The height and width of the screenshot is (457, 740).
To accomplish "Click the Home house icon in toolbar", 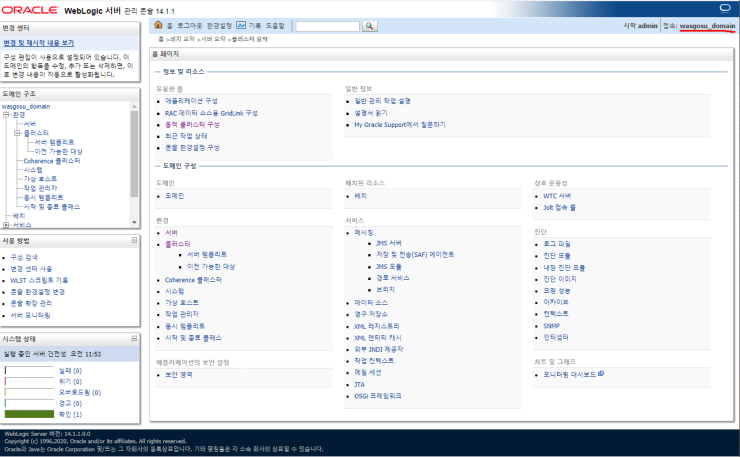I will pos(158,25).
